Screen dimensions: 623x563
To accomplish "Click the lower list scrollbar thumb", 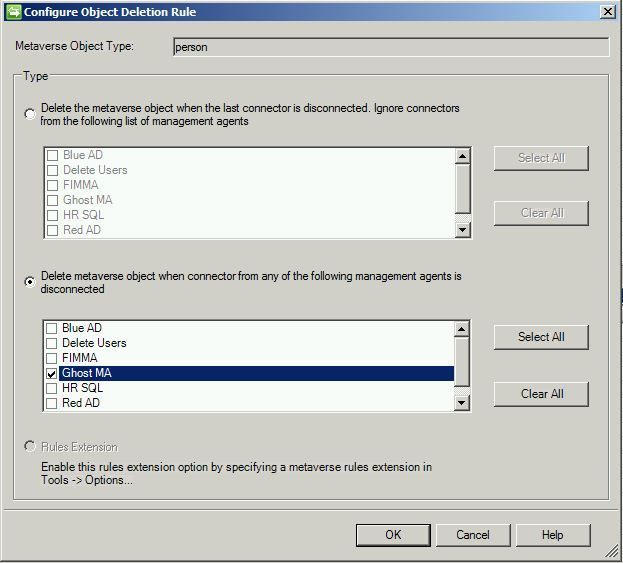I will [x=462, y=362].
